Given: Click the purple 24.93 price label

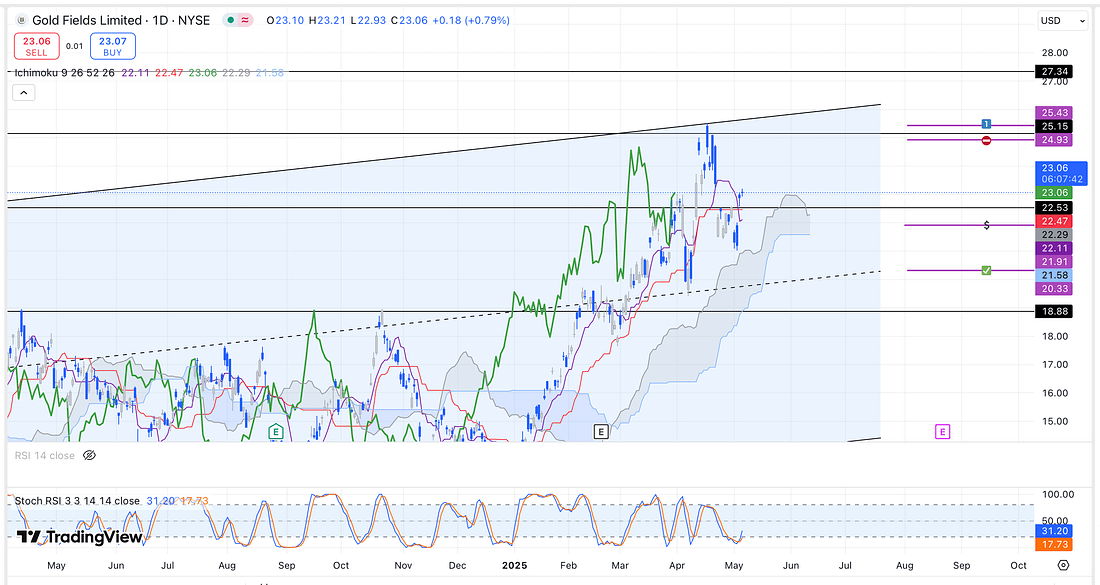Looking at the screenshot, I should pyautogui.click(x=1054, y=140).
